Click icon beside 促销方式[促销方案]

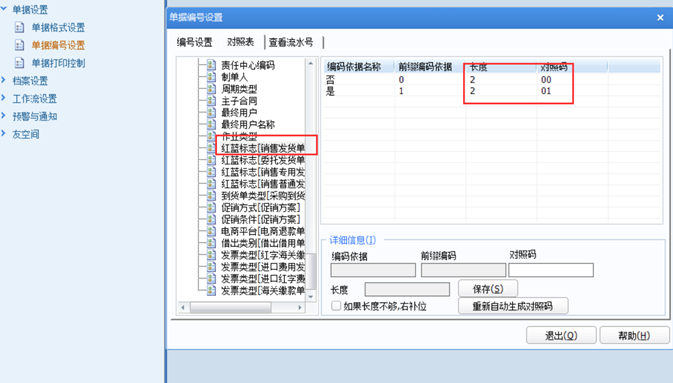[211, 207]
